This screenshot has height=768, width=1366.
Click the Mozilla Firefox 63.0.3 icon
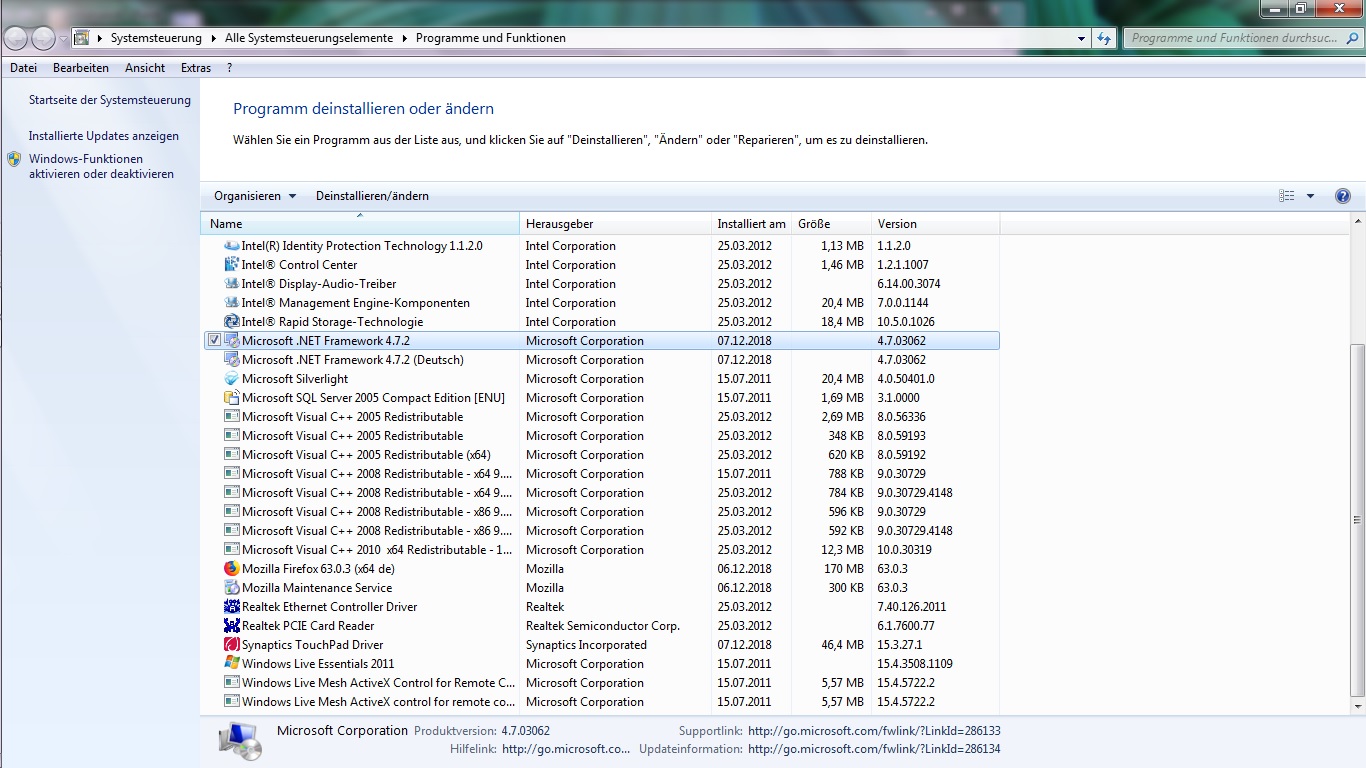tap(232, 569)
